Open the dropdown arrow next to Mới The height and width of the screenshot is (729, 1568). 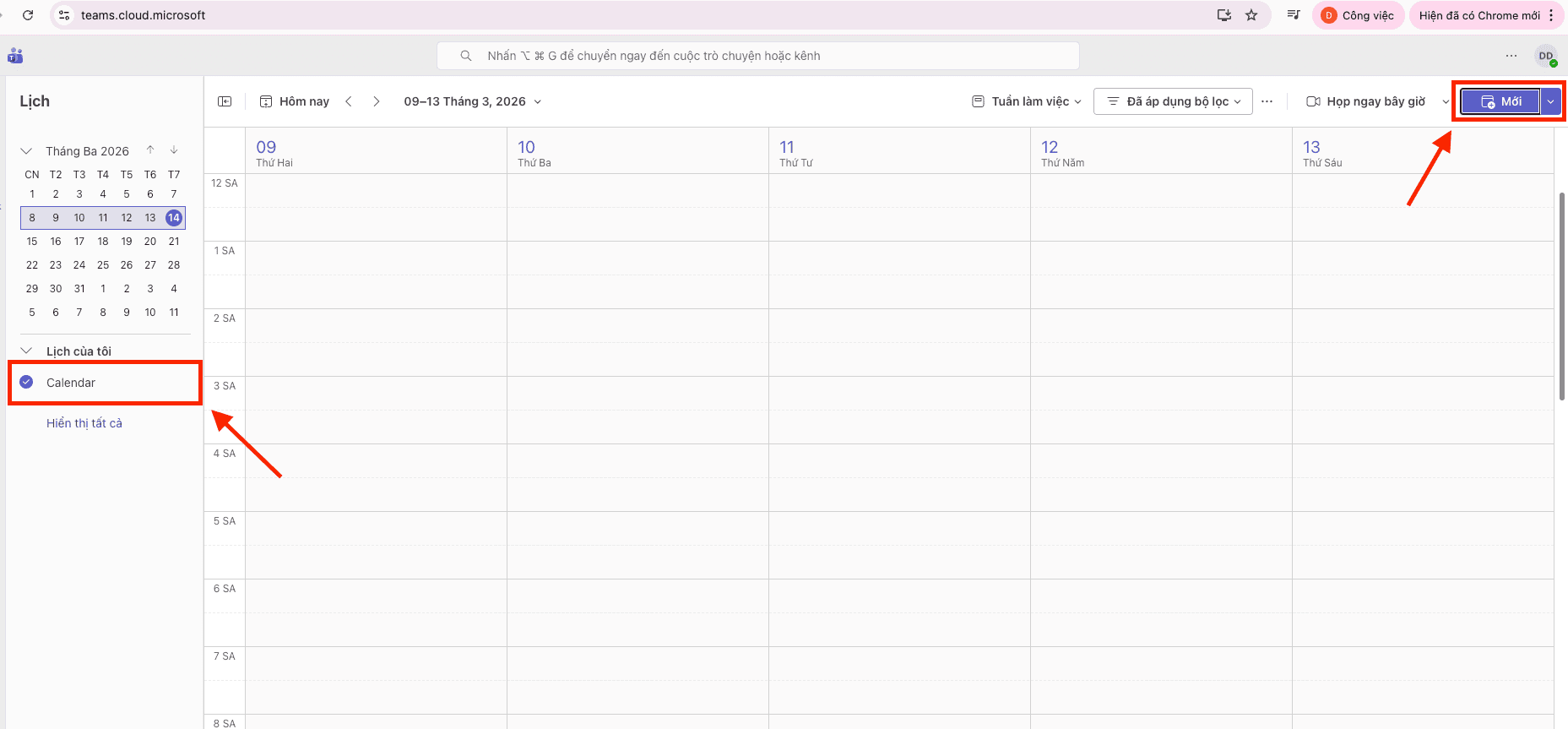pos(1550,101)
